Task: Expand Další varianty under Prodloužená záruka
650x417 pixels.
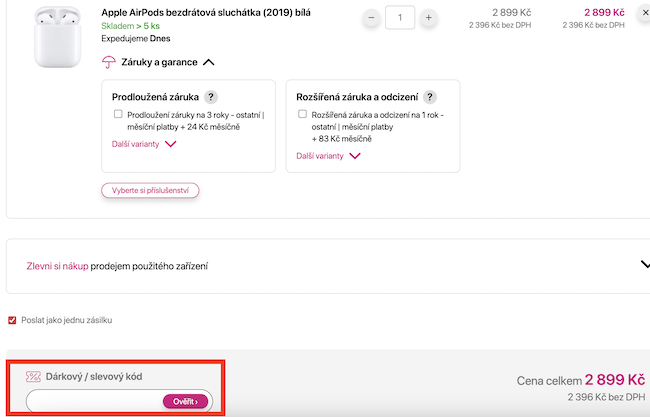Action: [x=144, y=144]
